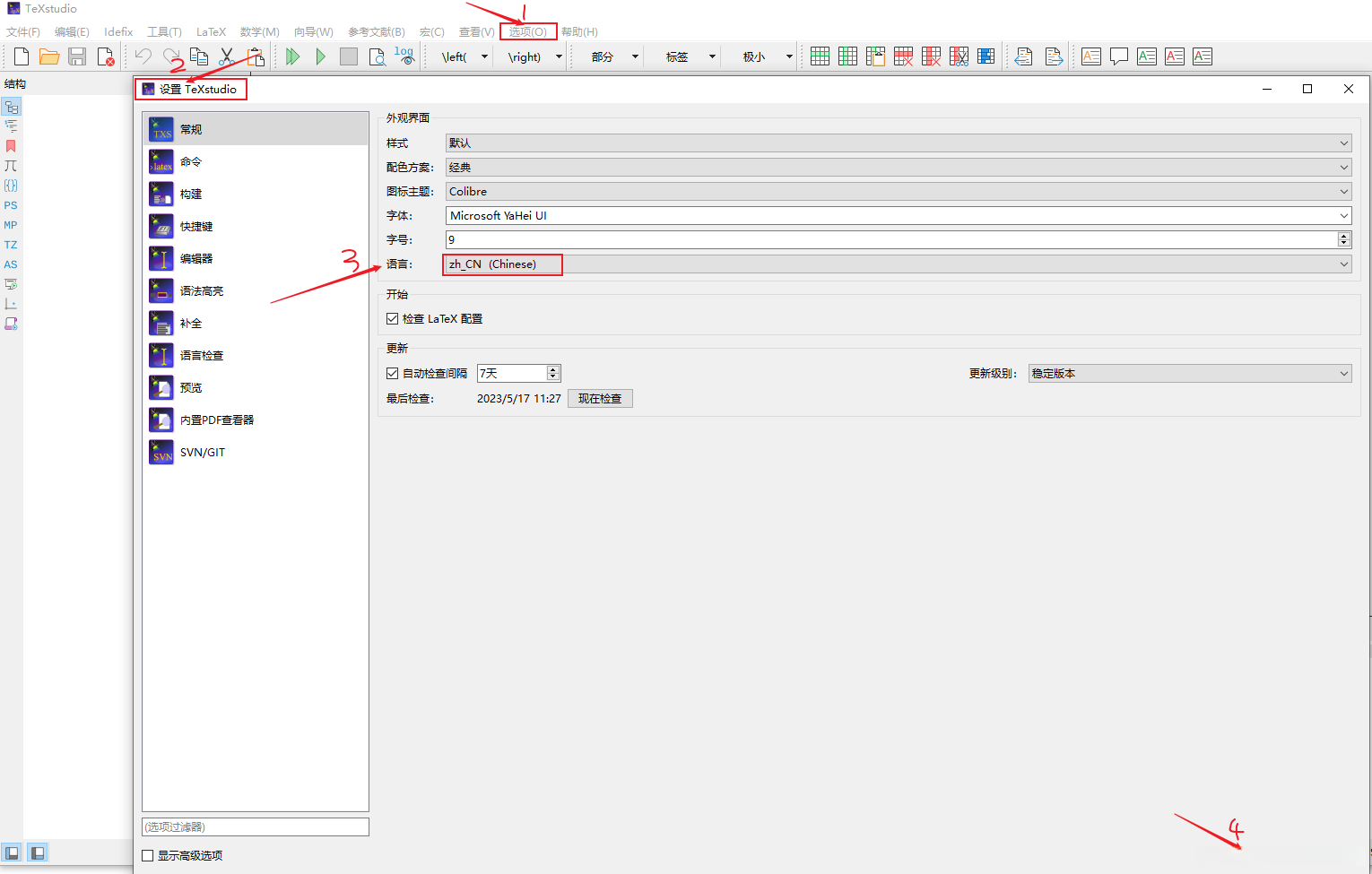
Task: Open the 文件(F) menu
Action: point(23,31)
